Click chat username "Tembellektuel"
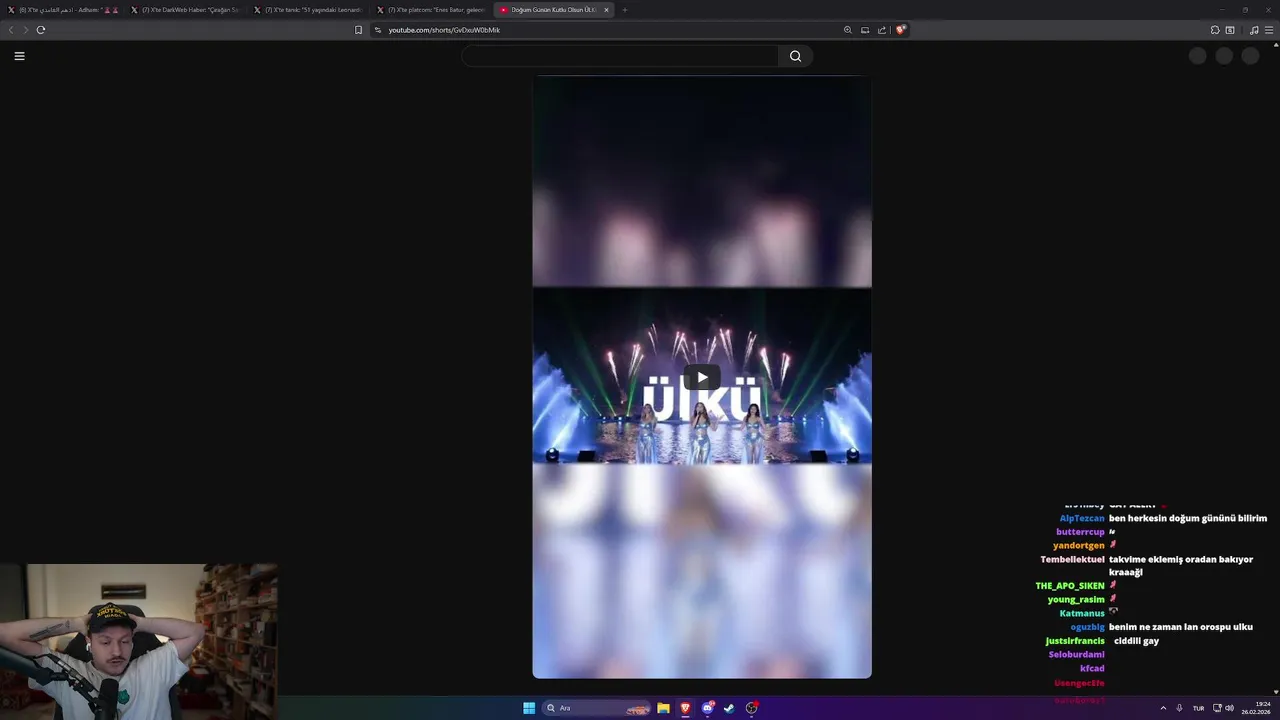Viewport: 1280px width, 720px height. pyautogui.click(x=1072, y=560)
